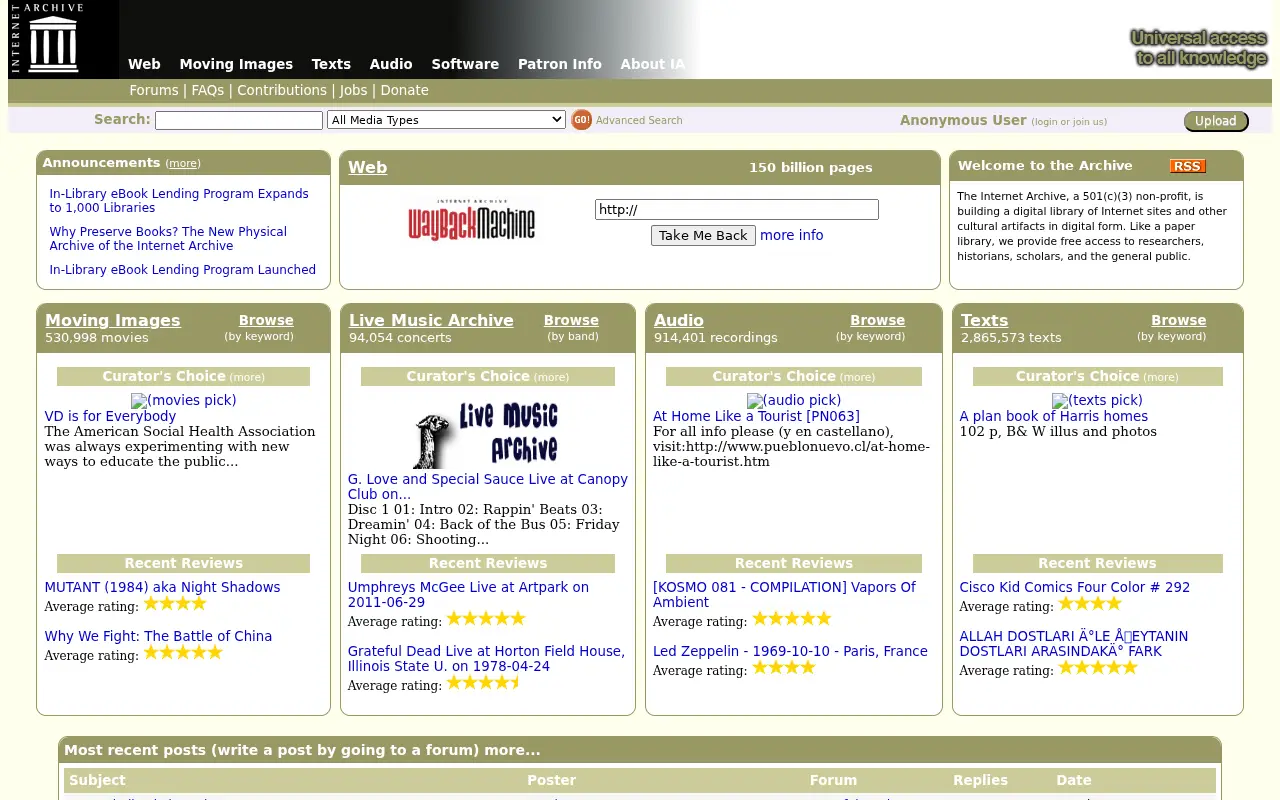Click the Upload button
Image resolution: width=1280 pixels, height=800 pixels.
click(1216, 121)
